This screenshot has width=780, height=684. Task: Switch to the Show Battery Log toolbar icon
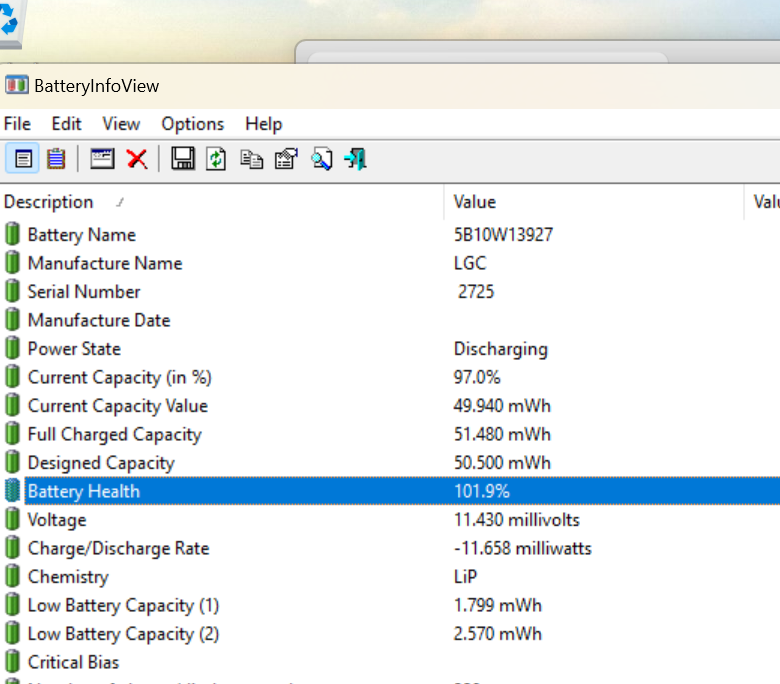point(56,159)
